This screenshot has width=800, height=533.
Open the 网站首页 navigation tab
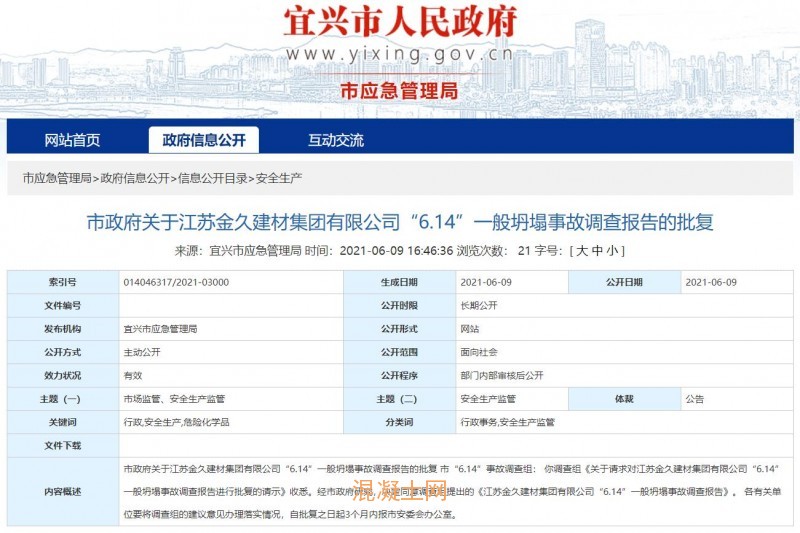point(72,140)
